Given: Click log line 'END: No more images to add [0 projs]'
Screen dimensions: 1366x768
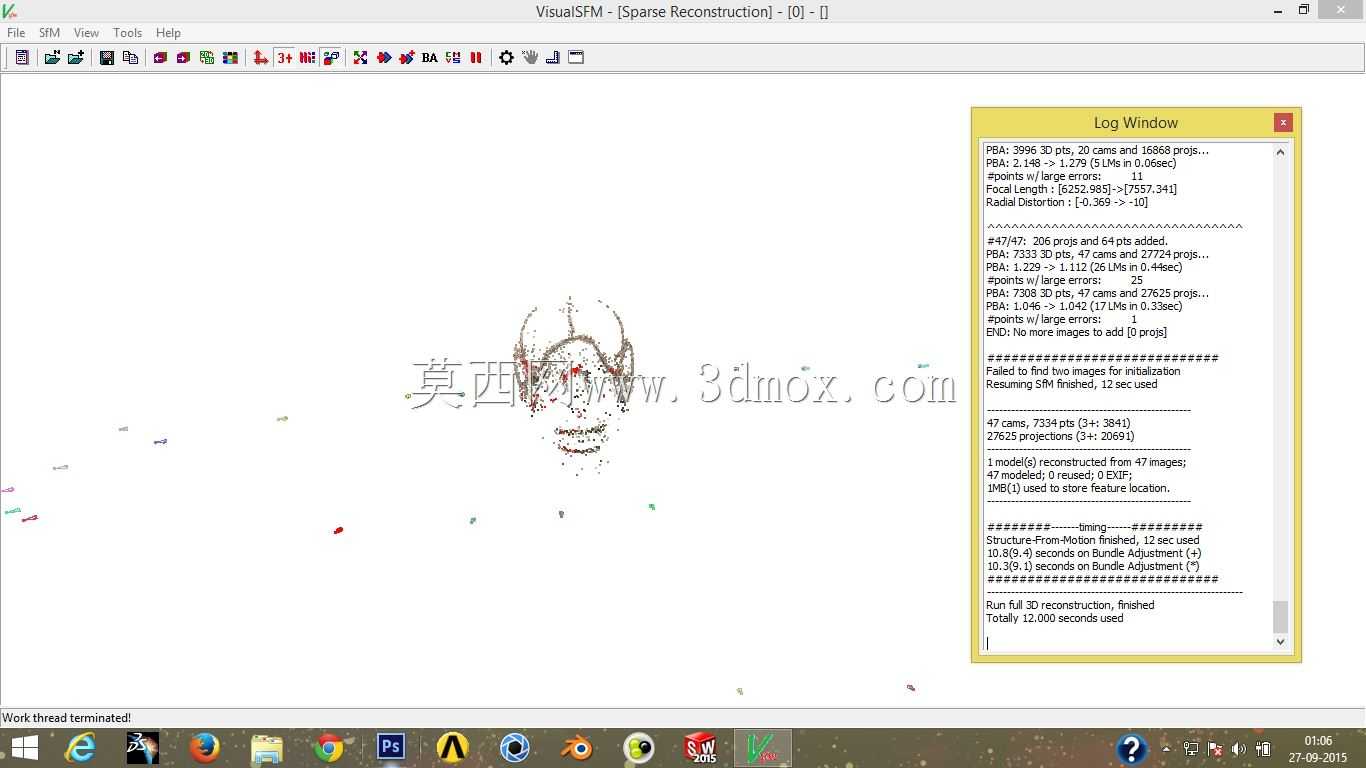Looking at the screenshot, I should tap(1076, 332).
